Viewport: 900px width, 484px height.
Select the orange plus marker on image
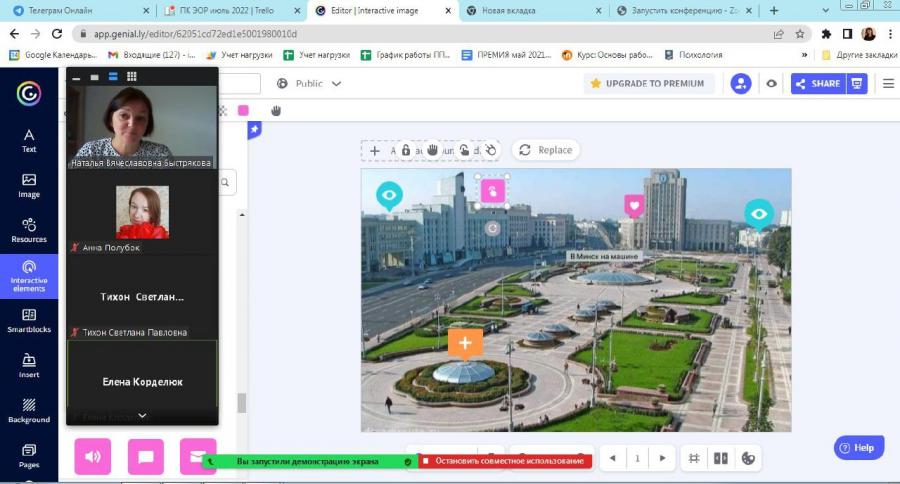click(x=465, y=343)
